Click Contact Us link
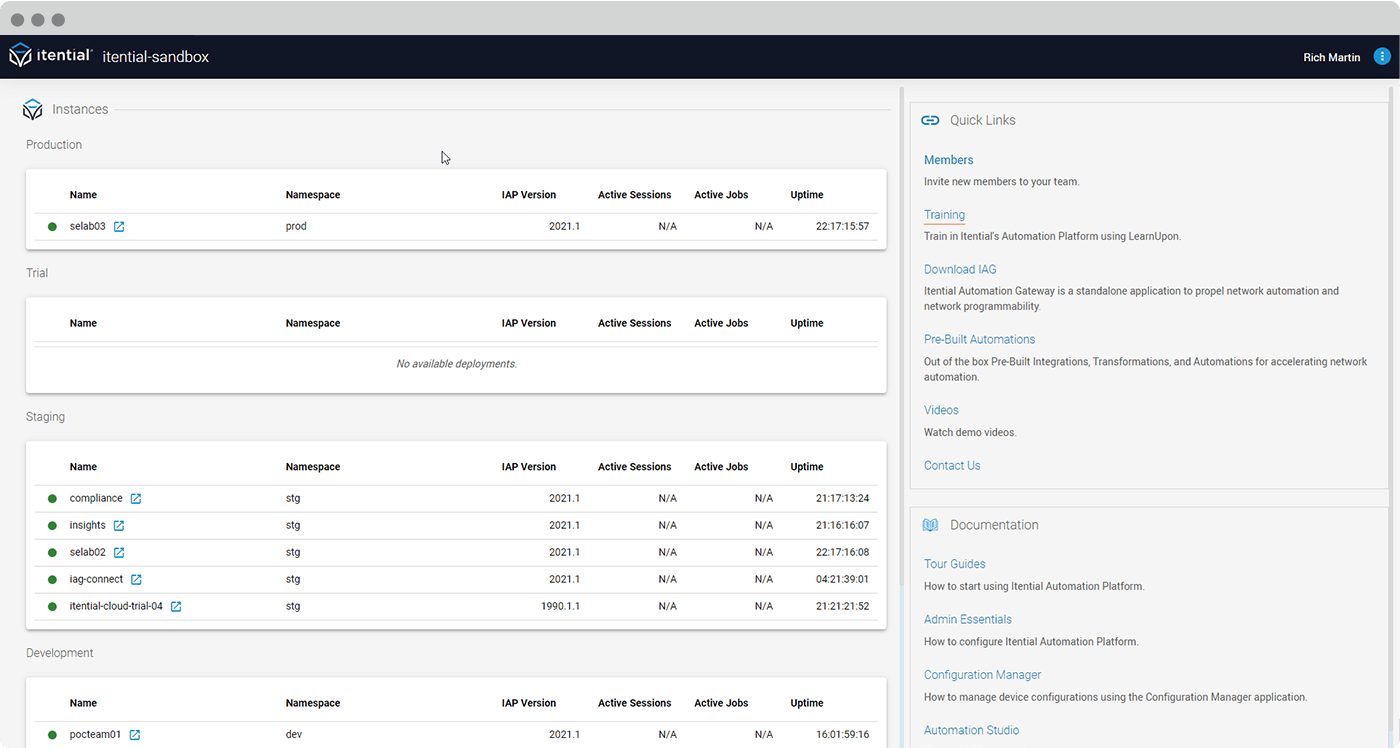This screenshot has height=748, width=1400. (x=952, y=466)
